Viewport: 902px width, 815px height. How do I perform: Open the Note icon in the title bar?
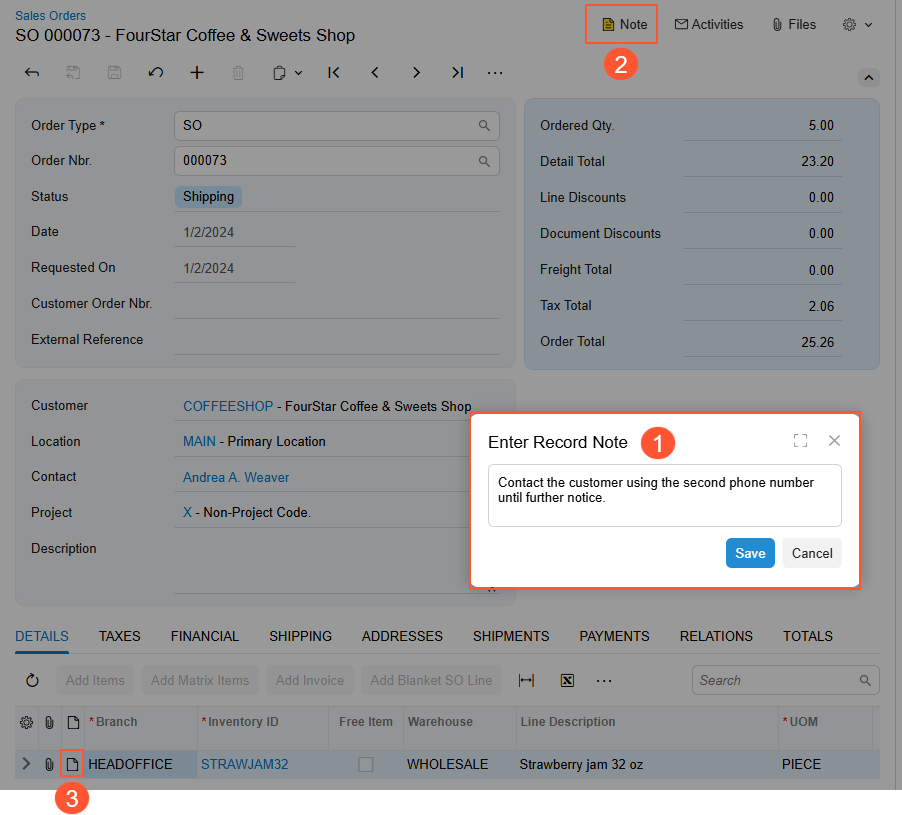click(x=624, y=24)
